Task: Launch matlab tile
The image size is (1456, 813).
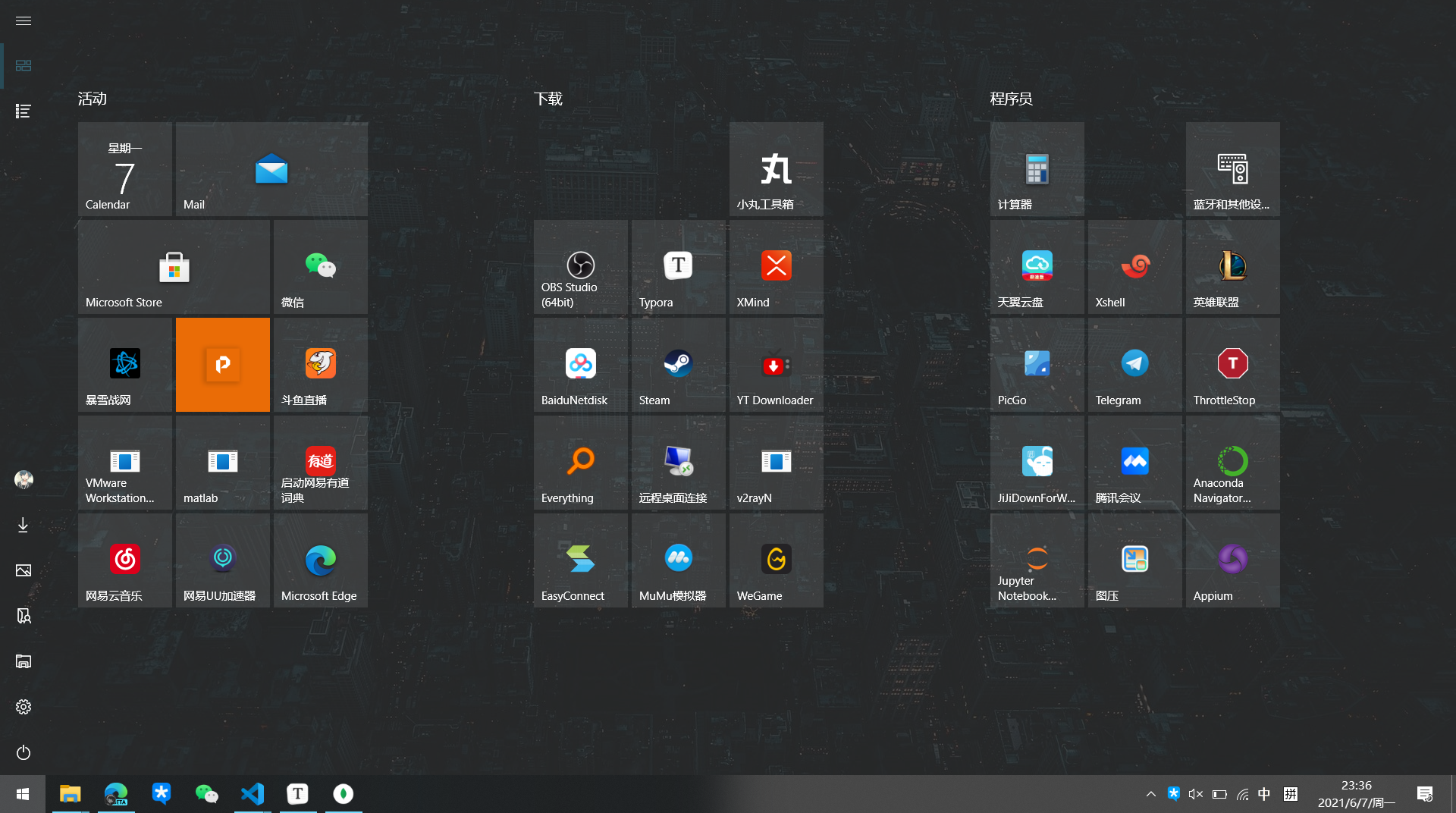Action: point(223,463)
